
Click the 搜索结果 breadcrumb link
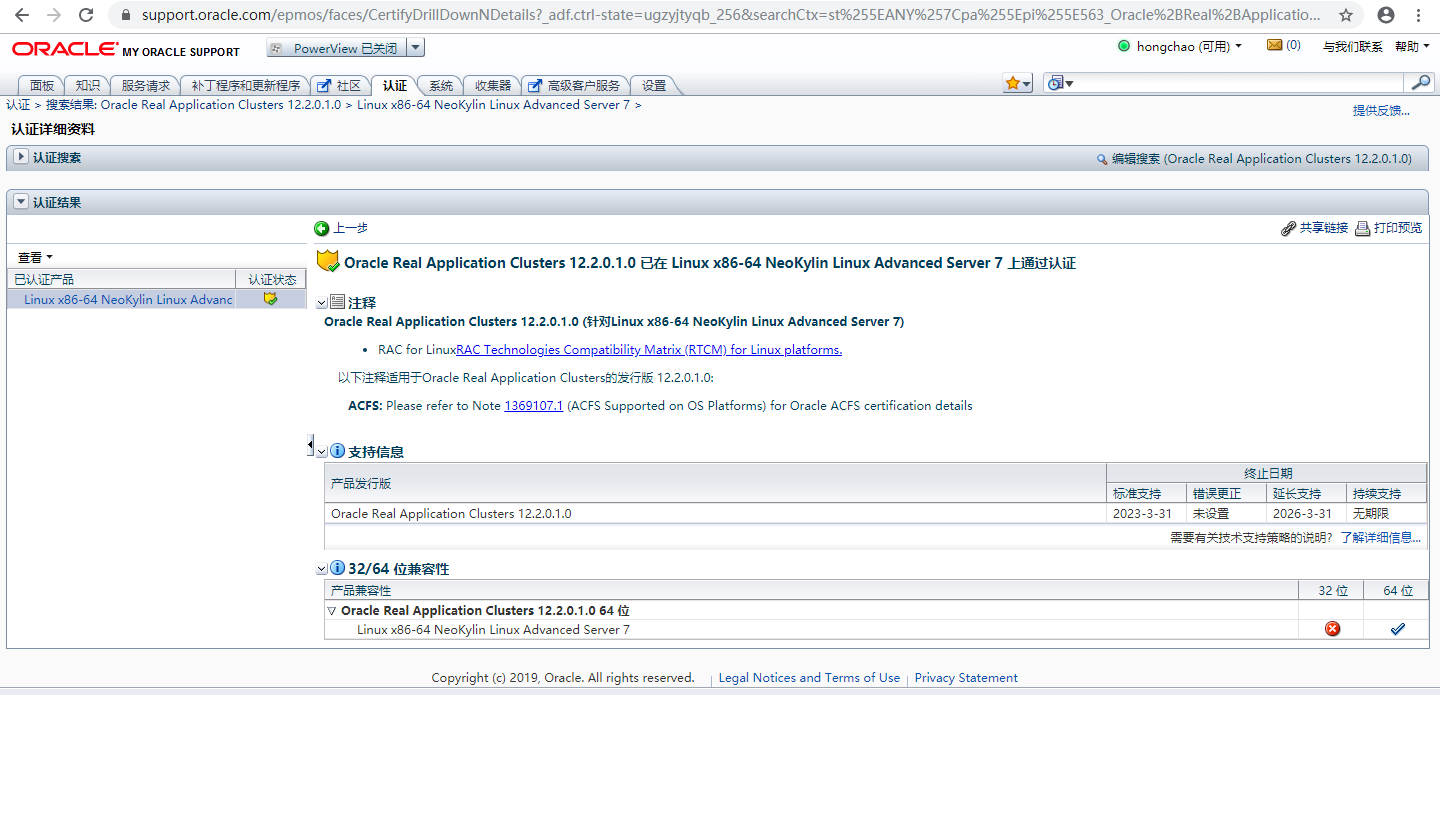[193, 105]
